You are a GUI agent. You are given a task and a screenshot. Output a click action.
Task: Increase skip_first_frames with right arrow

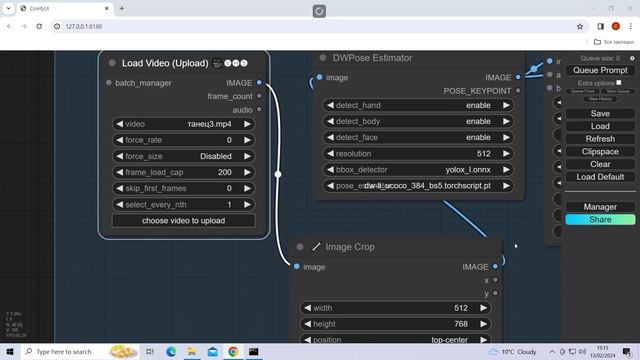pos(247,188)
